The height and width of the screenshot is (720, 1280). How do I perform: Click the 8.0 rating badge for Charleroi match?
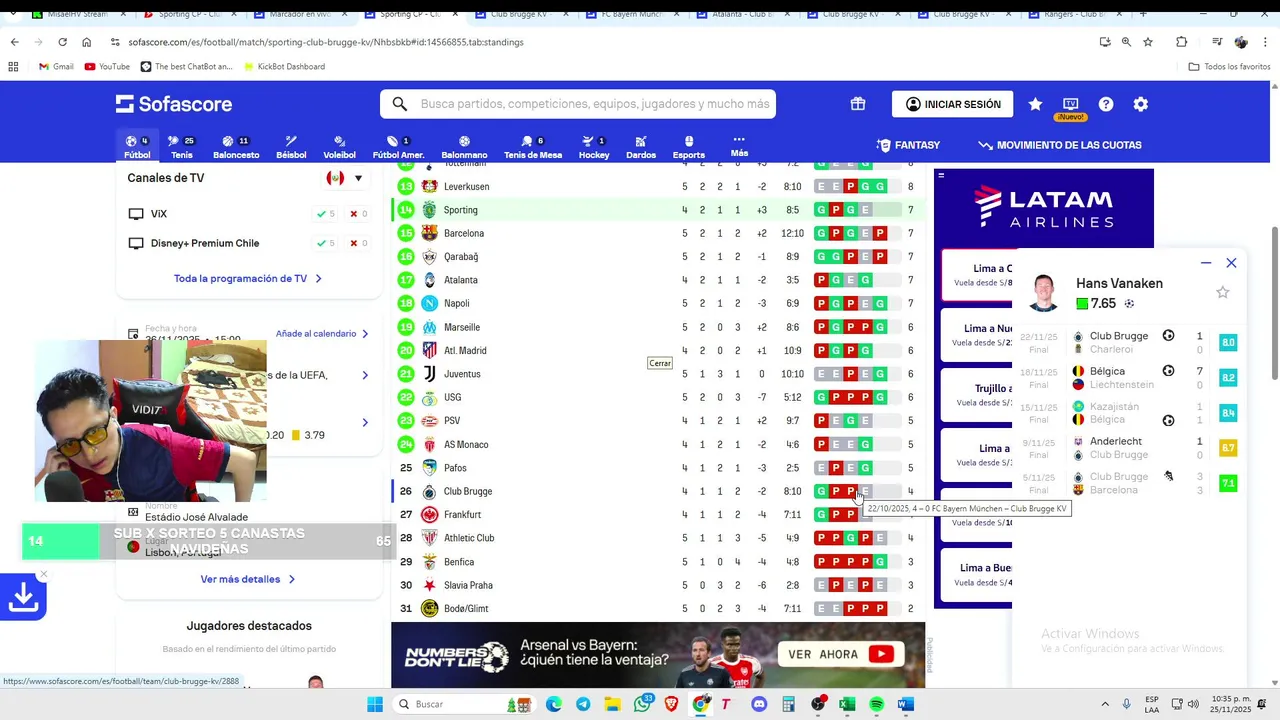point(1228,342)
